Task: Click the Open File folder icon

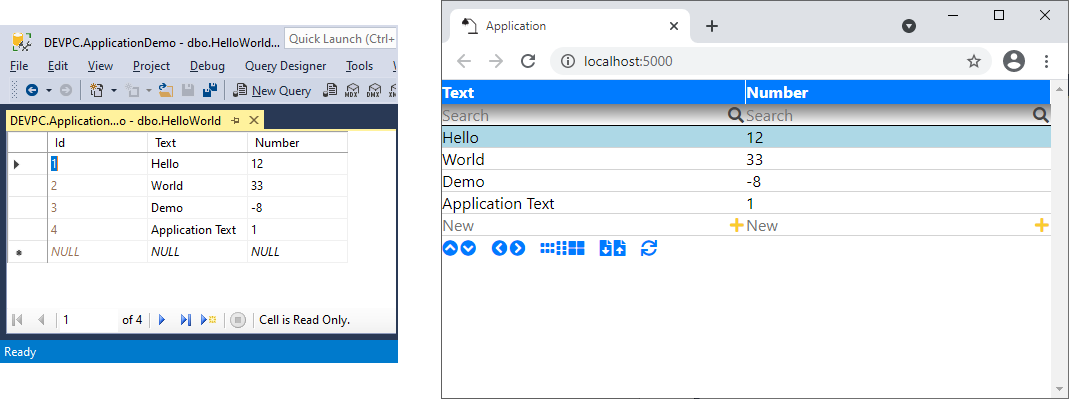Action: pyautogui.click(x=166, y=90)
